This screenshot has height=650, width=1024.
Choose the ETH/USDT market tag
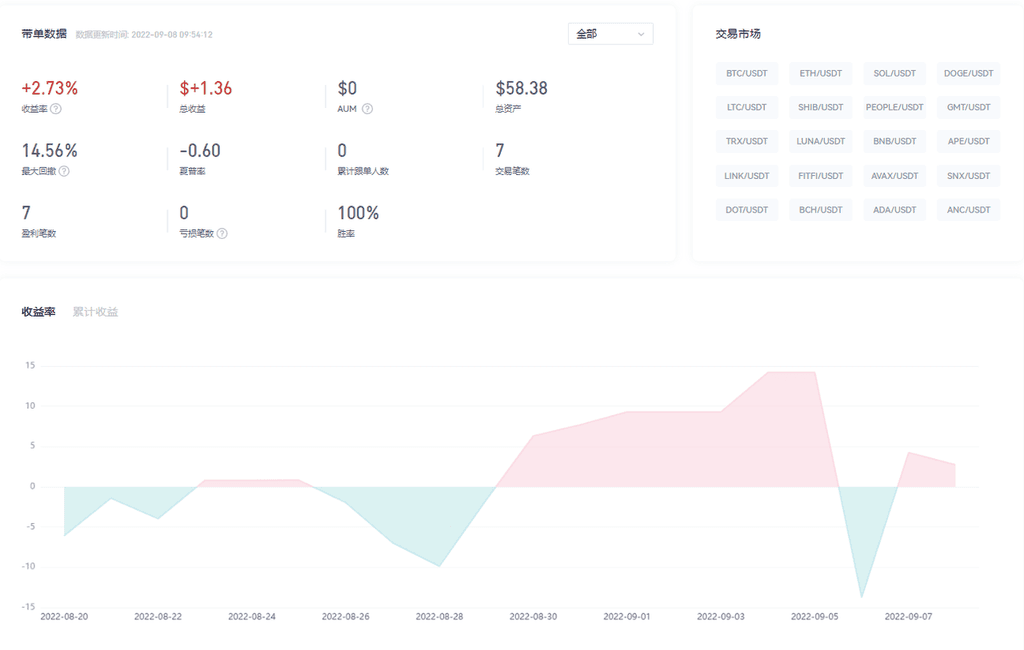820,73
